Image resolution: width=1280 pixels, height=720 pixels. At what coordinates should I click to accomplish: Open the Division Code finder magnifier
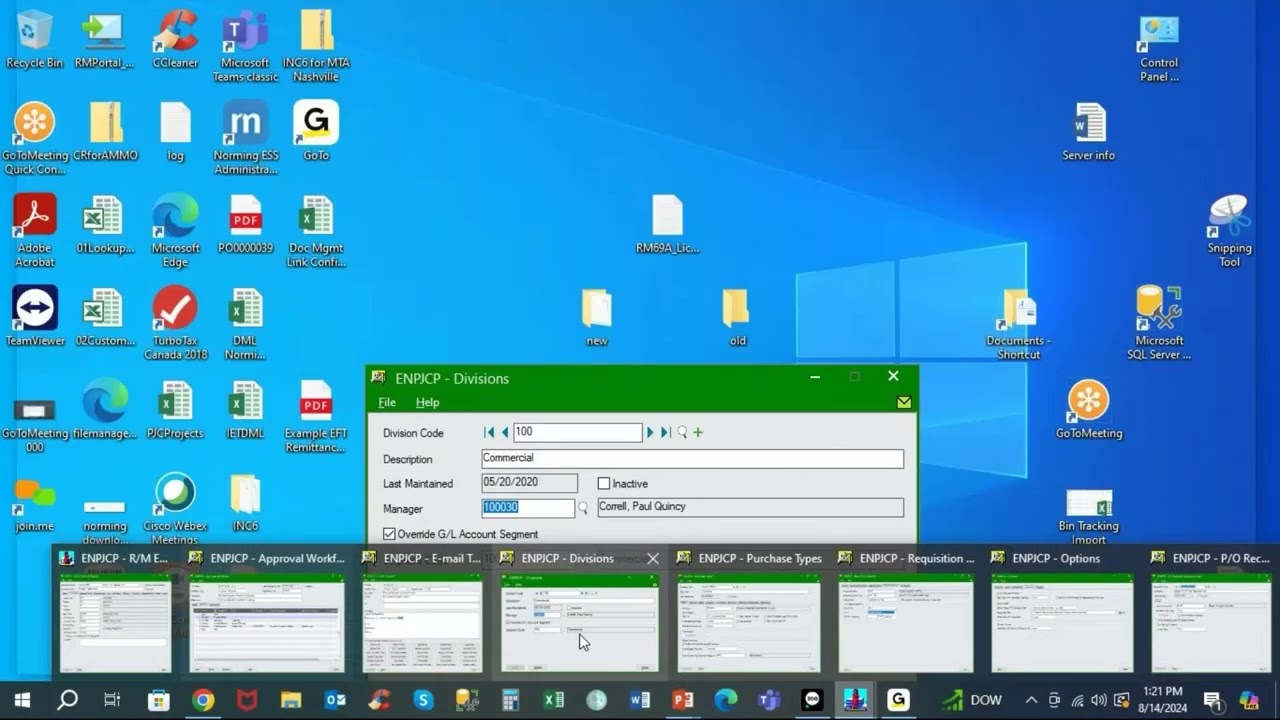682,432
